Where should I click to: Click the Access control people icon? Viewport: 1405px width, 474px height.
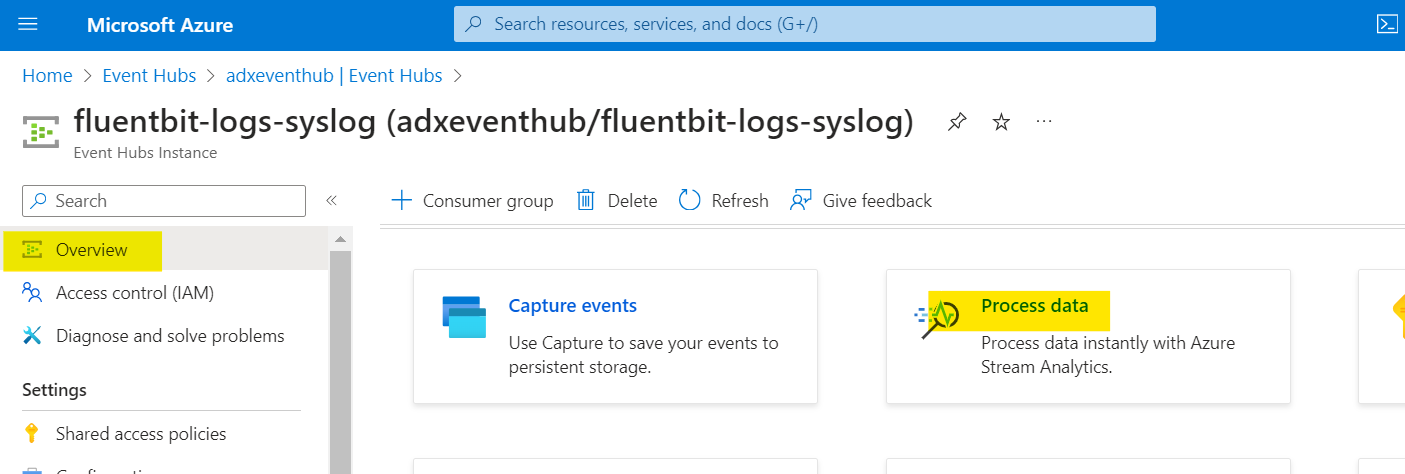33,293
